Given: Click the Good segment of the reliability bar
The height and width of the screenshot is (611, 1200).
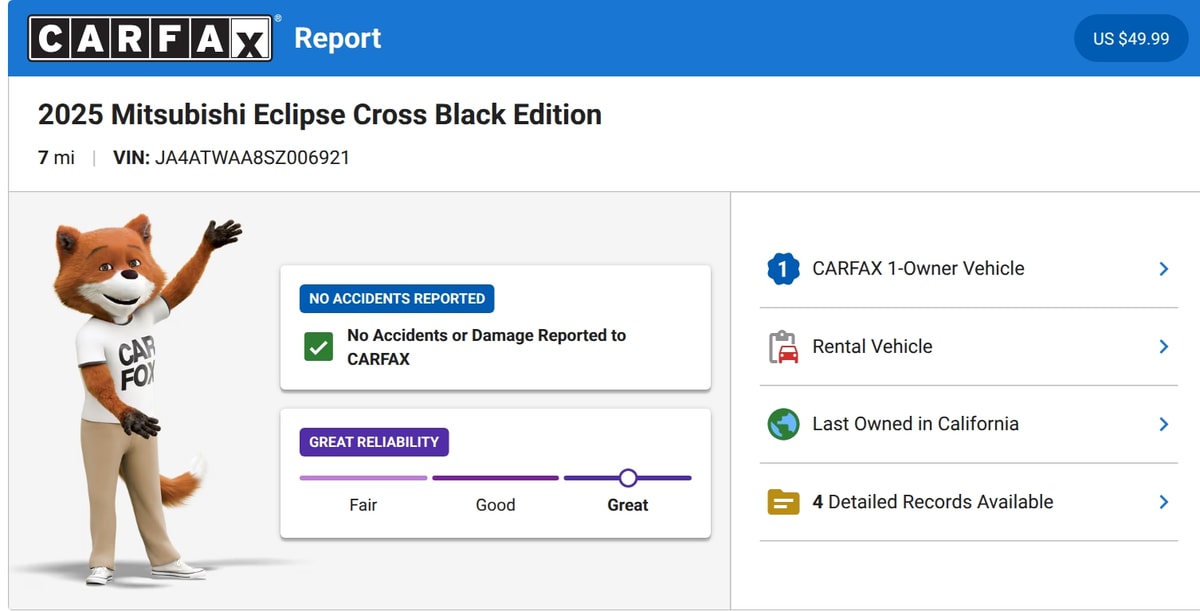Looking at the screenshot, I should pyautogui.click(x=495, y=478).
